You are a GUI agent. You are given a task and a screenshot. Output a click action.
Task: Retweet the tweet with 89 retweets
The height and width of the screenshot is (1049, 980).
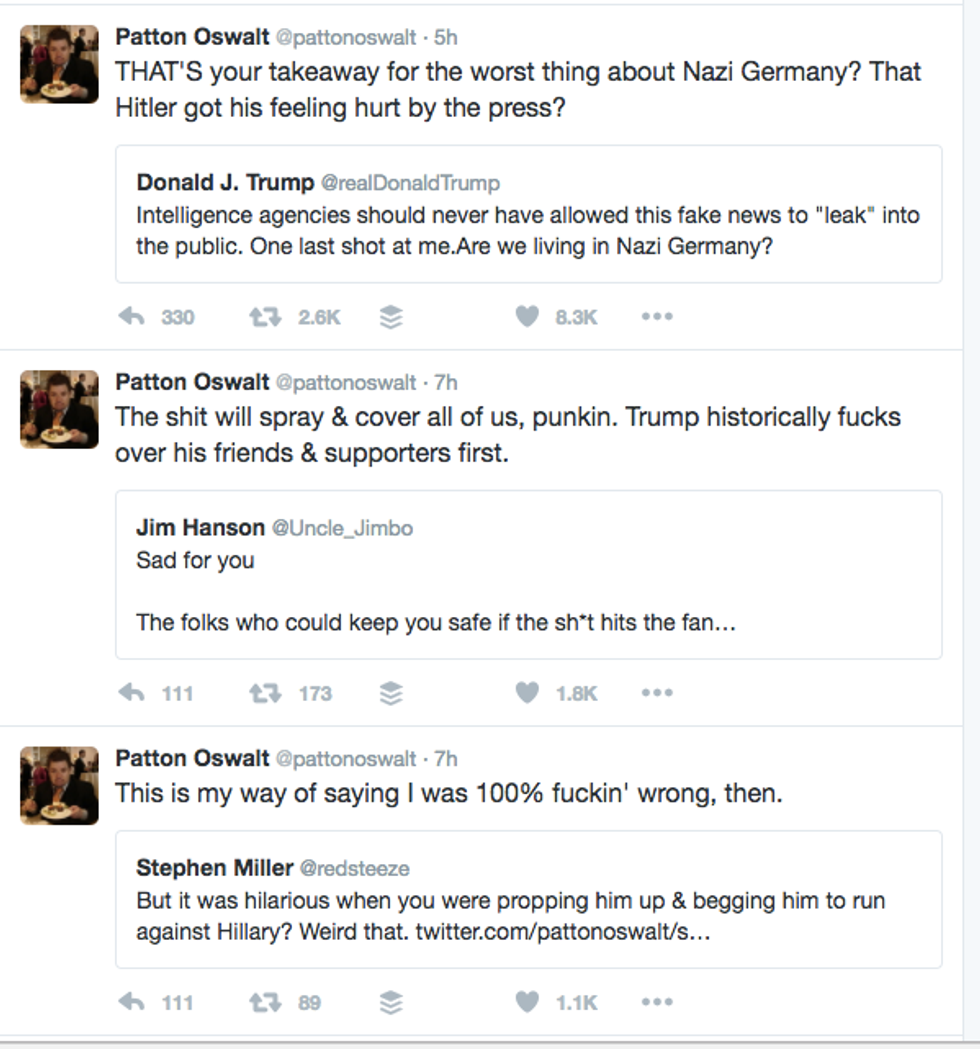click(264, 1002)
